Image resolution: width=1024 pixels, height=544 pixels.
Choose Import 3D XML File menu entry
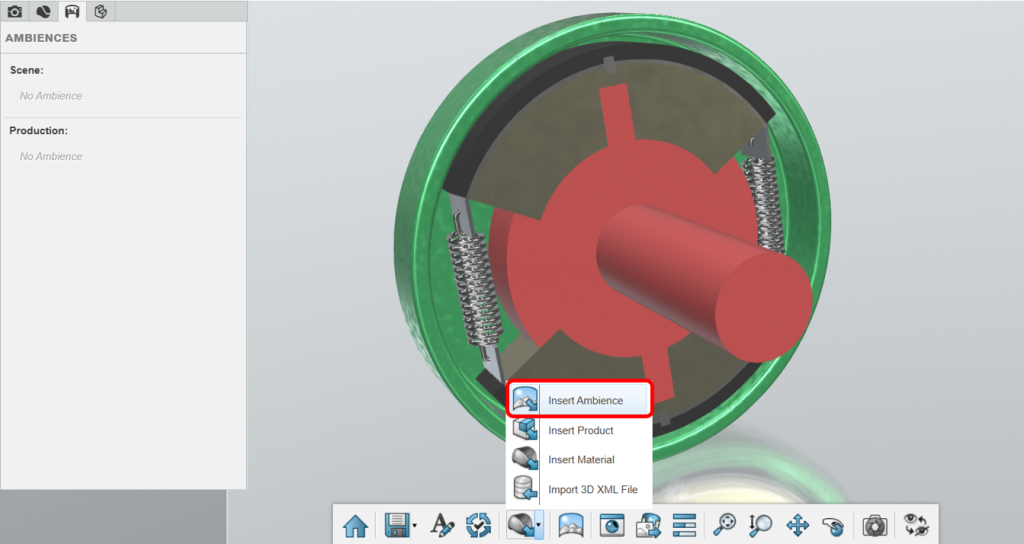pos(579,489)
